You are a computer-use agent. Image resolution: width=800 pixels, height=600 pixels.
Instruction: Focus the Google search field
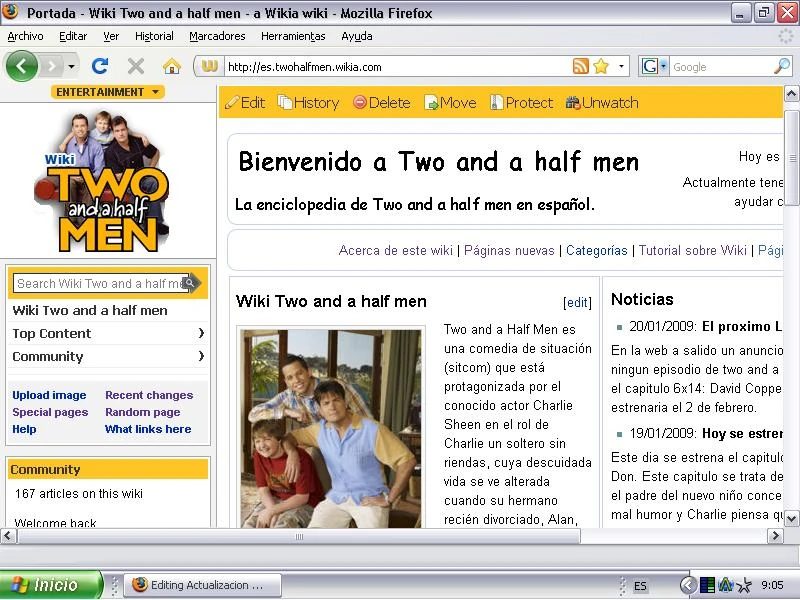coord(721,67)
